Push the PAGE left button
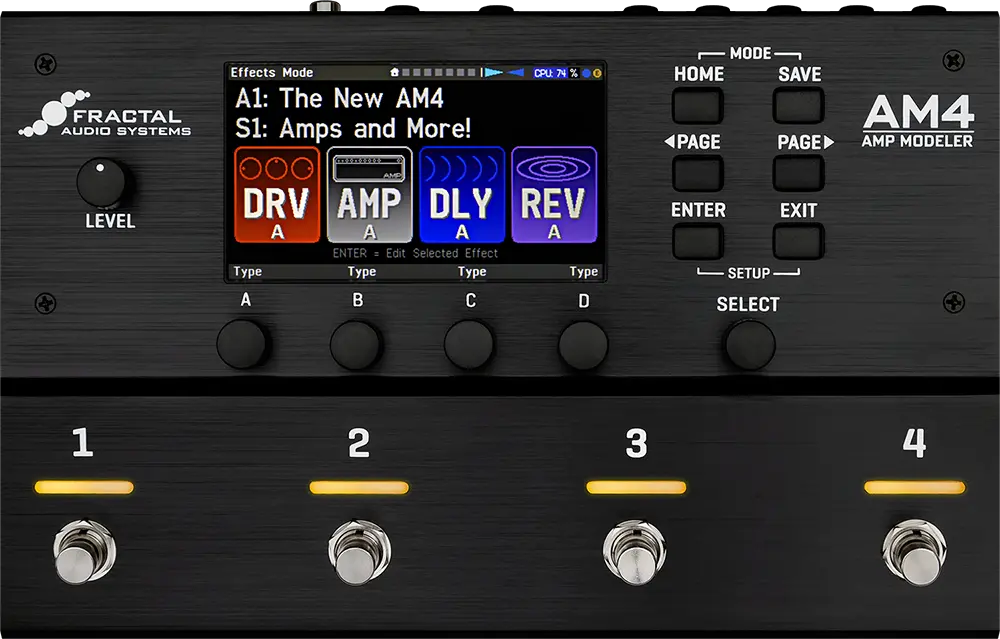1000x639 pixels. coord(698,173)
